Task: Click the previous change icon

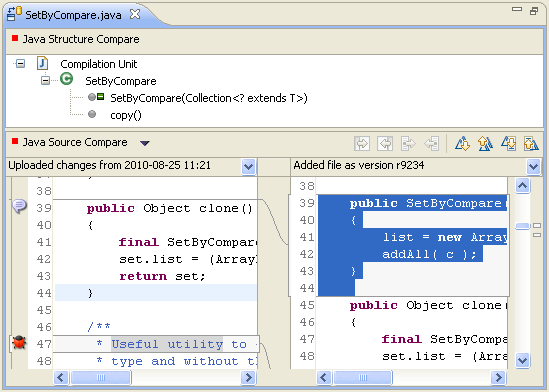Action: (531, 144)
